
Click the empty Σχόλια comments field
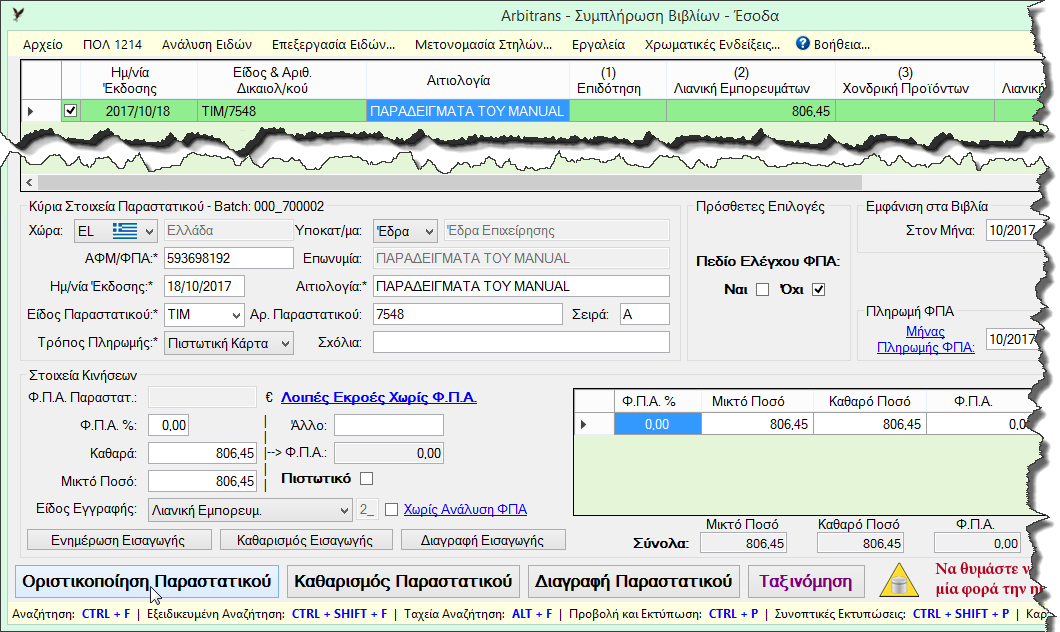(x=521, y=343)
